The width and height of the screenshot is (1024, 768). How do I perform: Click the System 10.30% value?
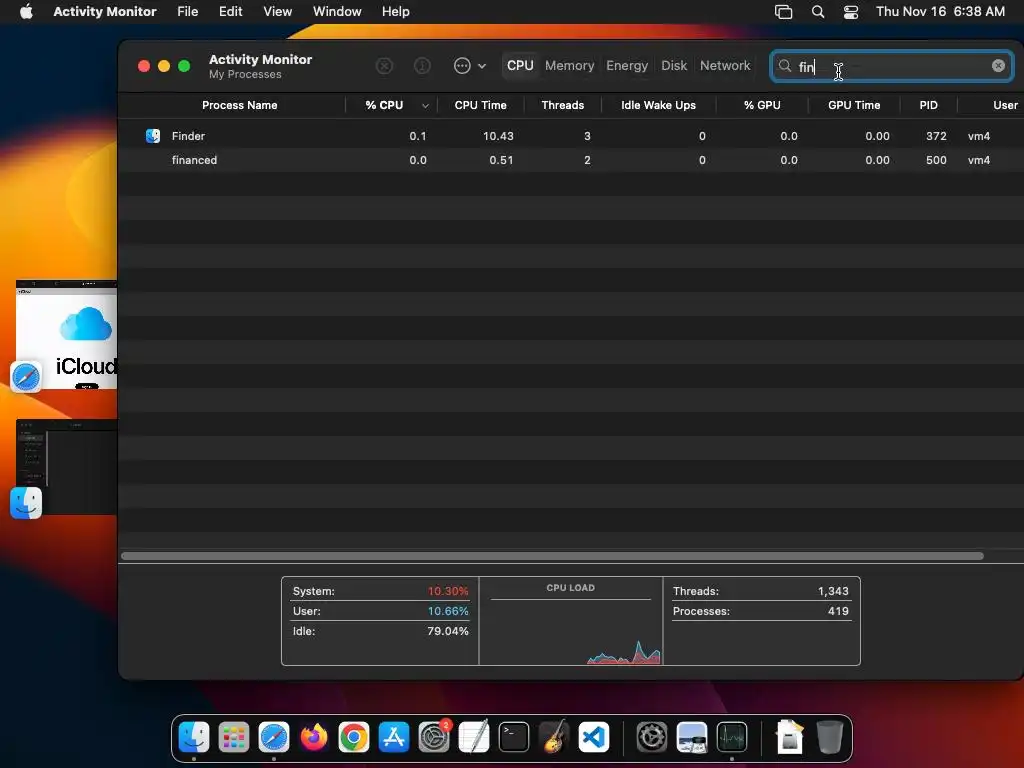pos(448,591)
